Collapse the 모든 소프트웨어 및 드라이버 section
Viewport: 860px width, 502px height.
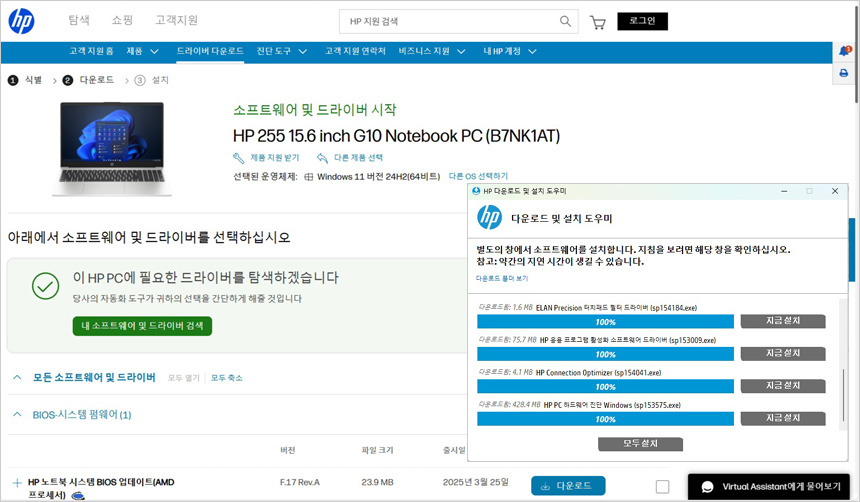point(17,377)
